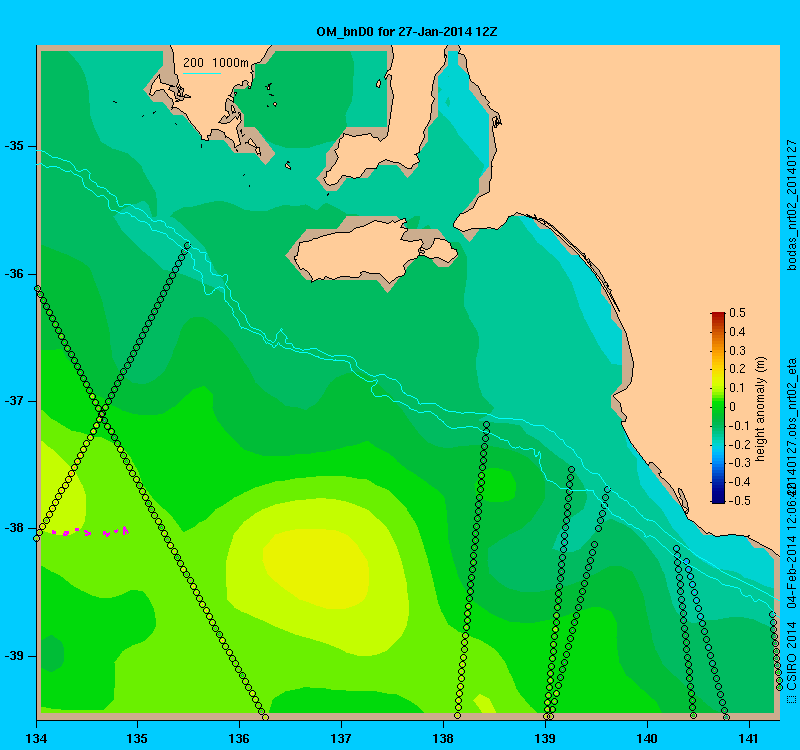
Task: Click the -36 latitude axis label
Action: pos(14,274)
